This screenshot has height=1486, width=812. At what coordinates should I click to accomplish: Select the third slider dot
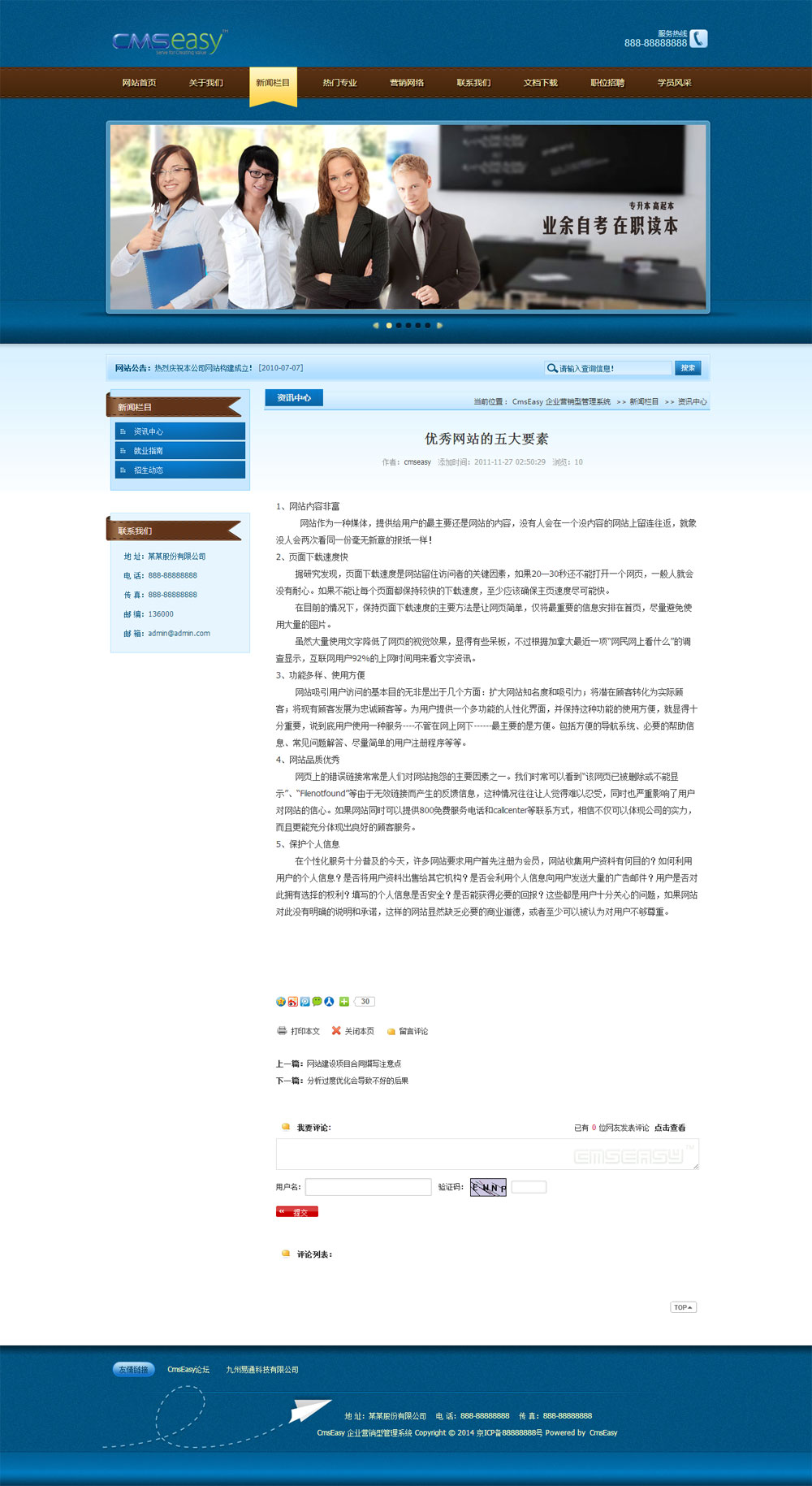[x=408, y=325]
